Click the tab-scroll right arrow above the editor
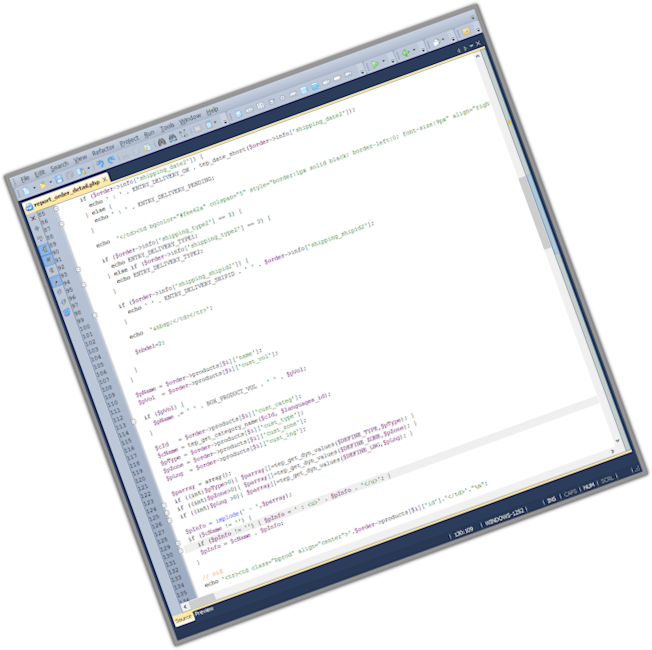The height and width of the screenshot is (650, 652). pos(465,48)
